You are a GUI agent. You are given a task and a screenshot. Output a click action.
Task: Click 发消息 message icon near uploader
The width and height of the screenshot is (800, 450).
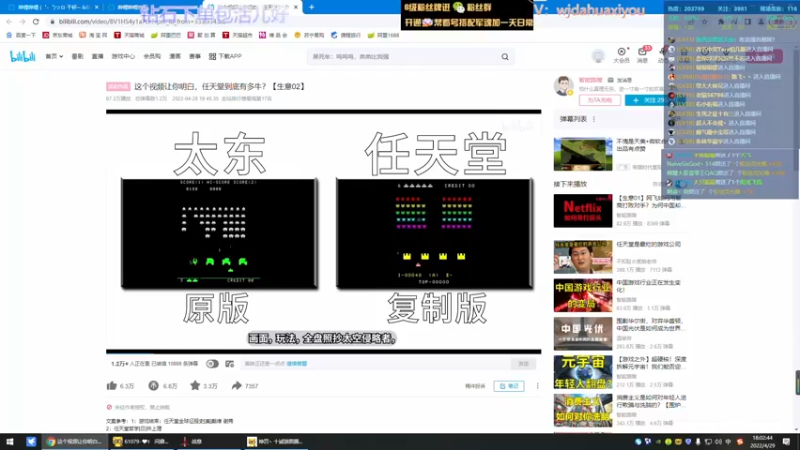620,80
